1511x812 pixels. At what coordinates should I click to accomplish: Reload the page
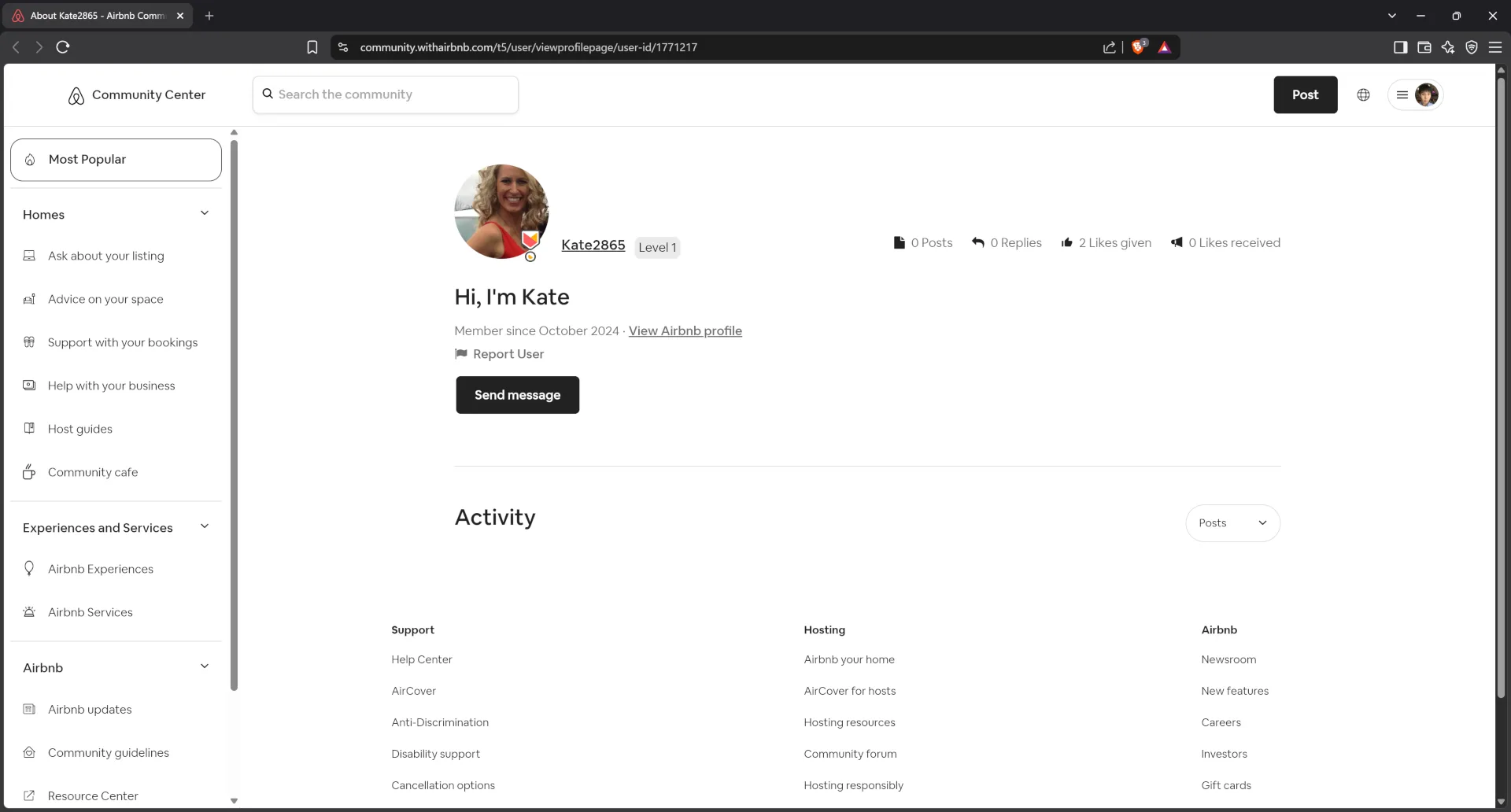(x=63, y=47)
